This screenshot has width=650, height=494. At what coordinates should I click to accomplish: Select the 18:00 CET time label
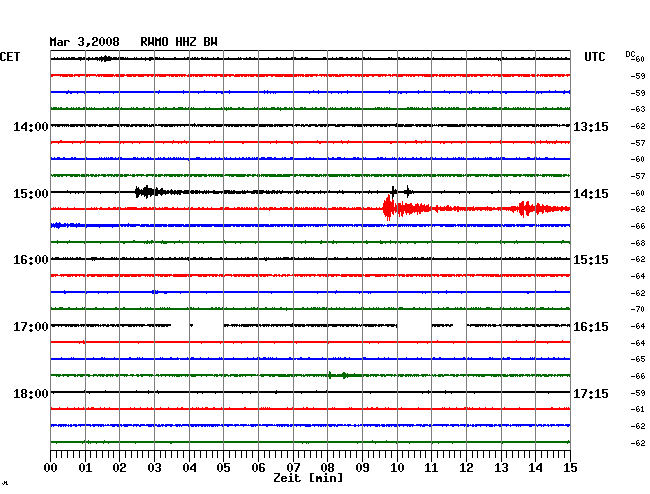[x=31, y=393]
